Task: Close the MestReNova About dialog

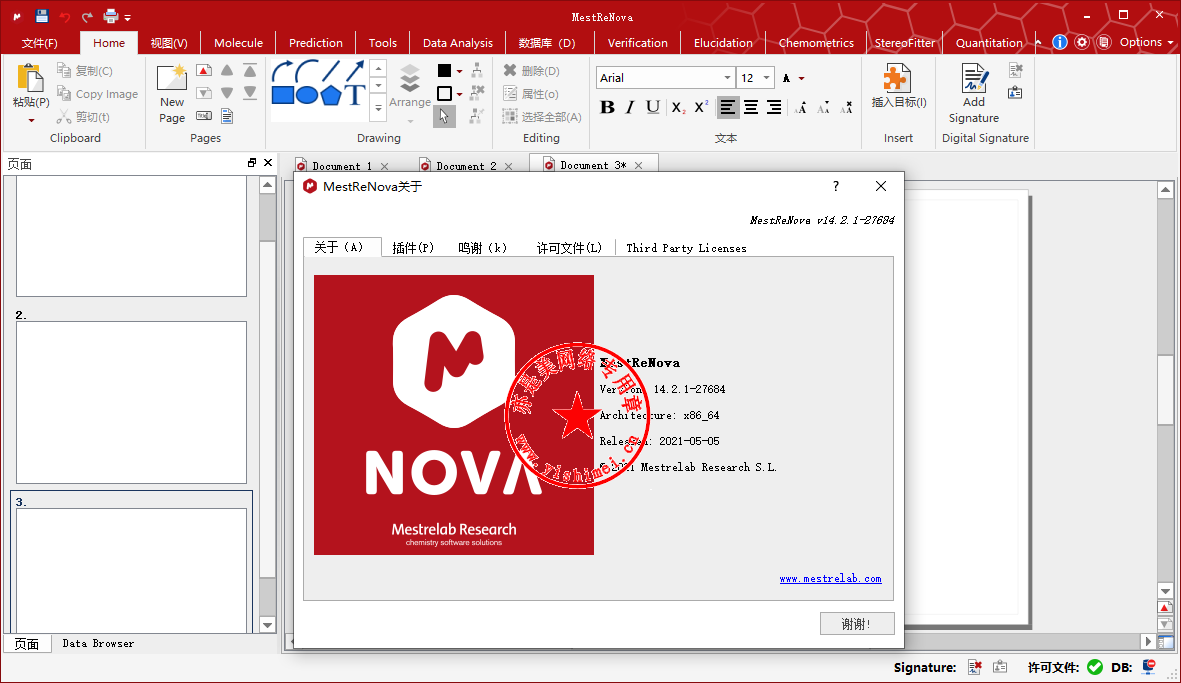Action: 880,186
